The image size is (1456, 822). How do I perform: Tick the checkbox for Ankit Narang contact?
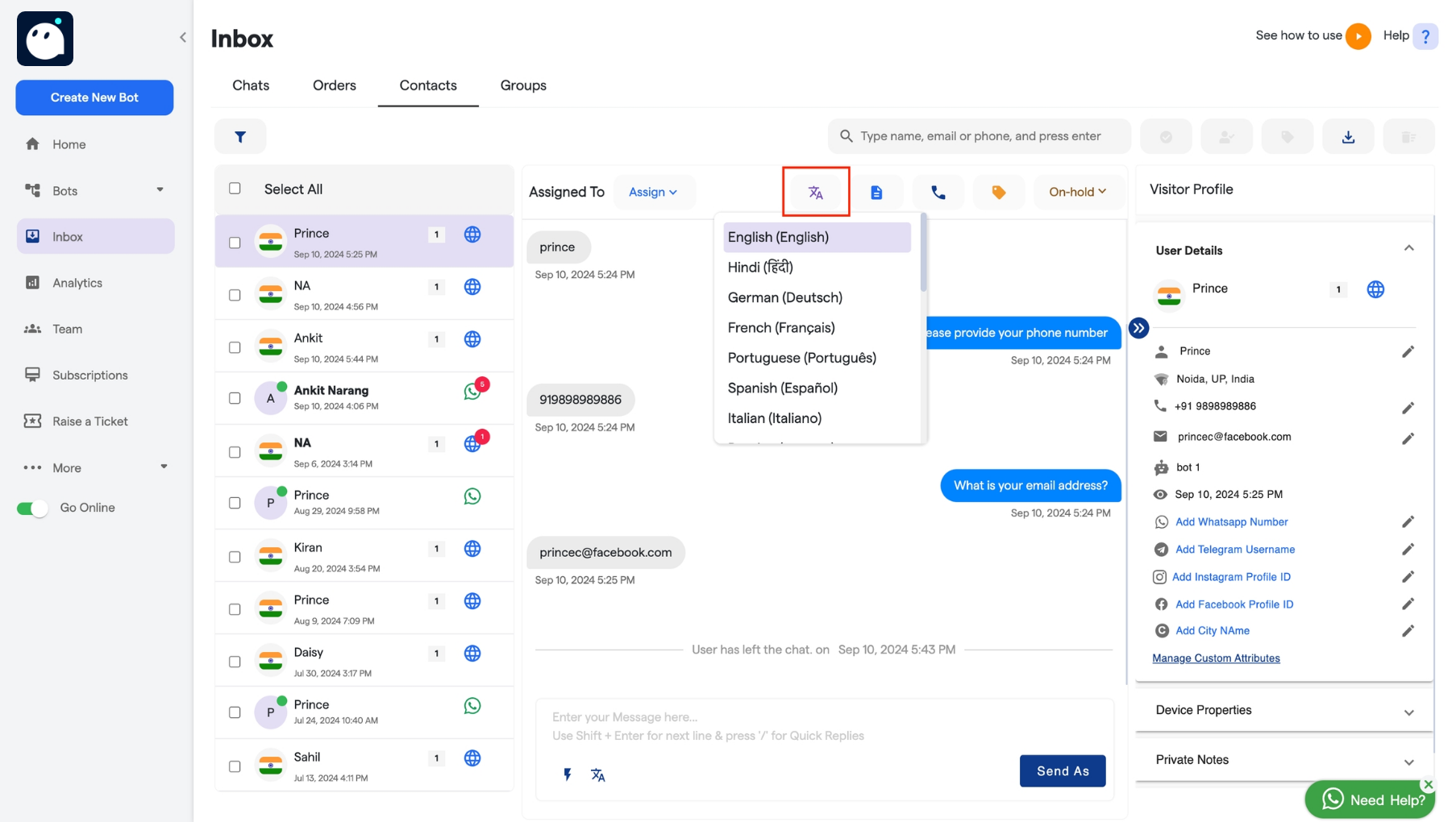click(x=235, y=398)
